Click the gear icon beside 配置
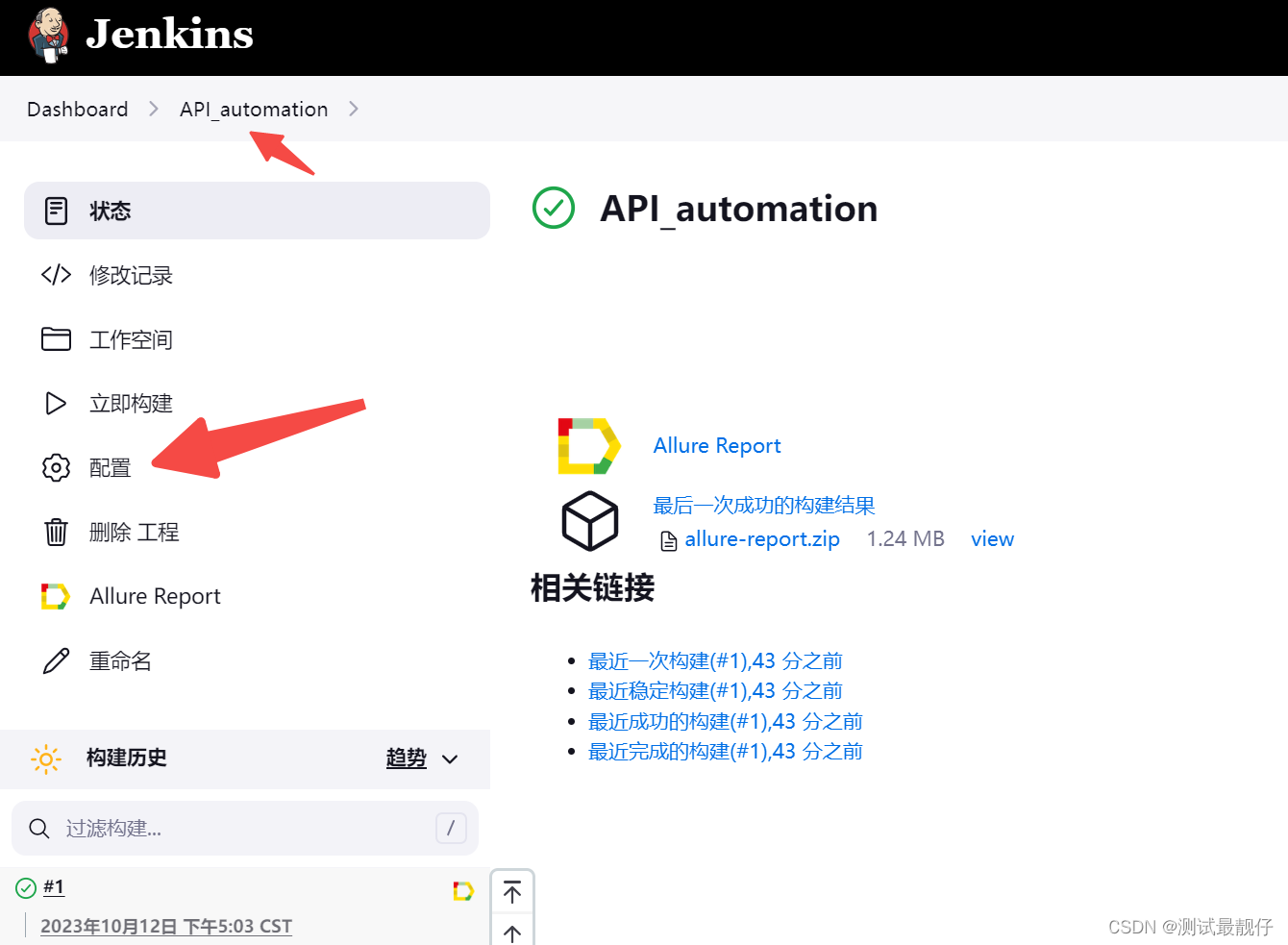The width and height of the screenshot is (1288, 945). tap(56, 467)
